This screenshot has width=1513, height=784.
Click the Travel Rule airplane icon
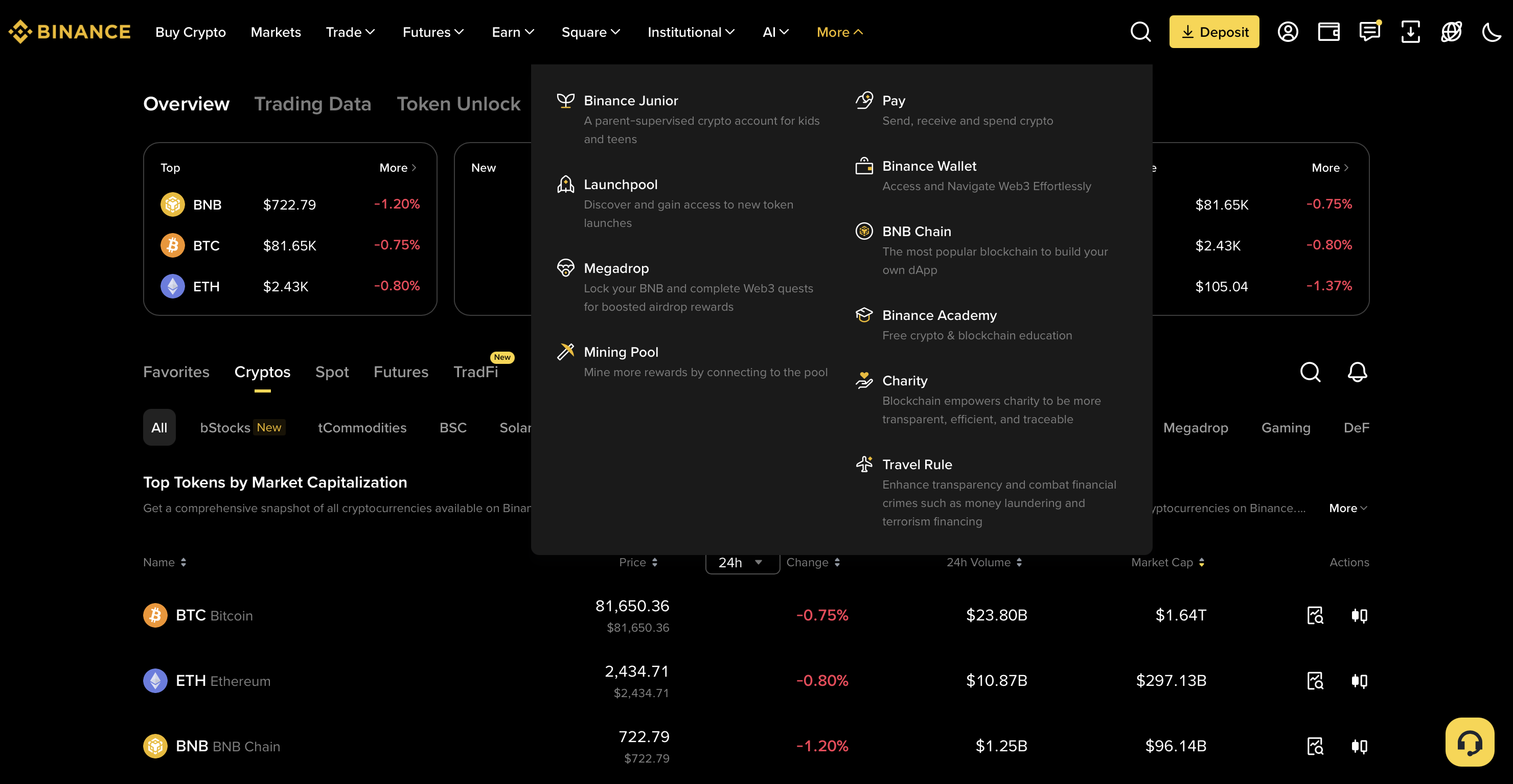pyautogui.click(x=864, y=465)
